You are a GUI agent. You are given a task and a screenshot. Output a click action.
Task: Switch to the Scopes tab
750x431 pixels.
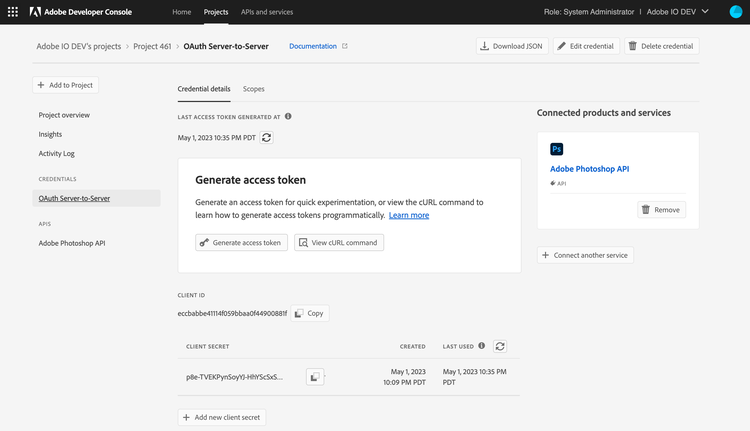[x=253, y=89]
